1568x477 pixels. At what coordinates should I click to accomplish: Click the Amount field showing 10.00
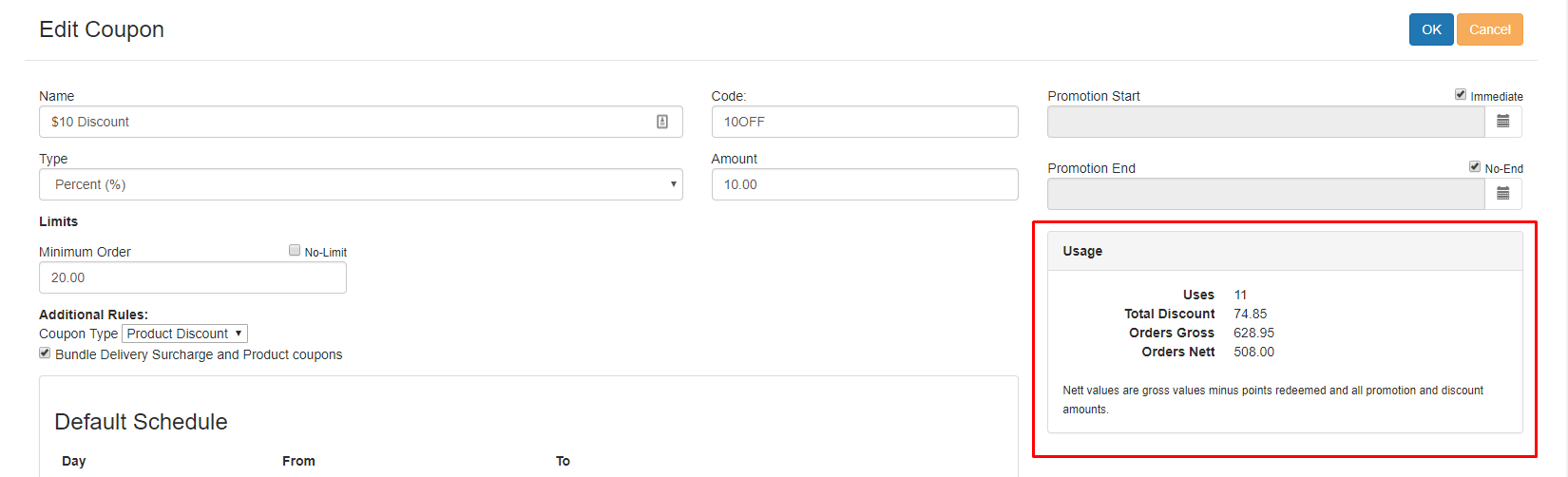click(864, 184)
